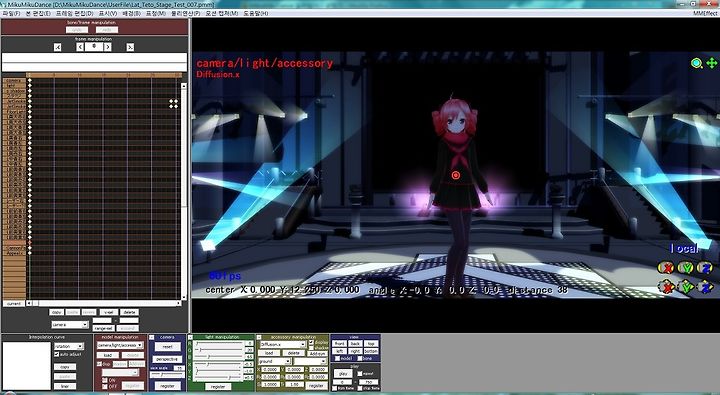720x395 pixels.
Task: Toggle bone checkbox in view panel
Action: (360, 358)
